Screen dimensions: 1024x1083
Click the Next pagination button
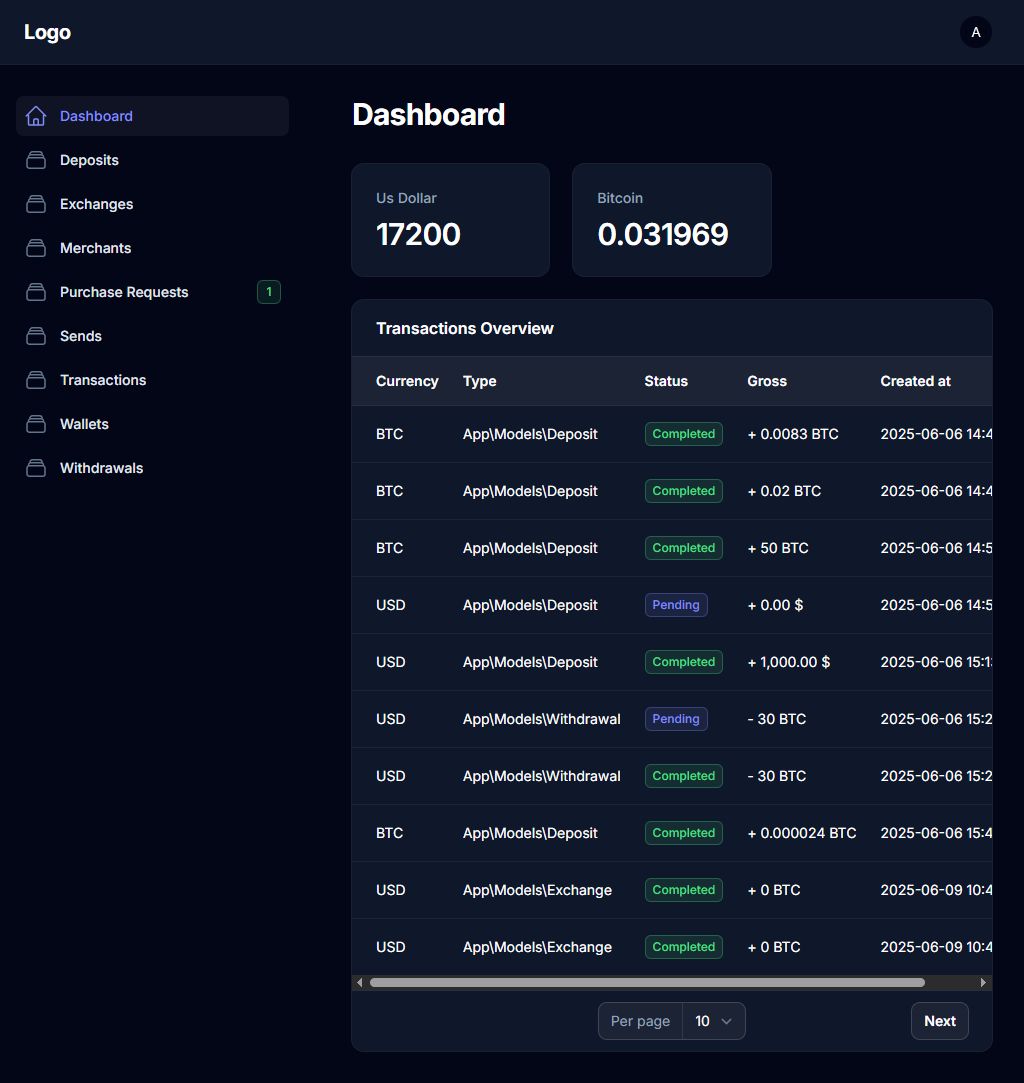pyautogui.click(x=939, y=1021)
